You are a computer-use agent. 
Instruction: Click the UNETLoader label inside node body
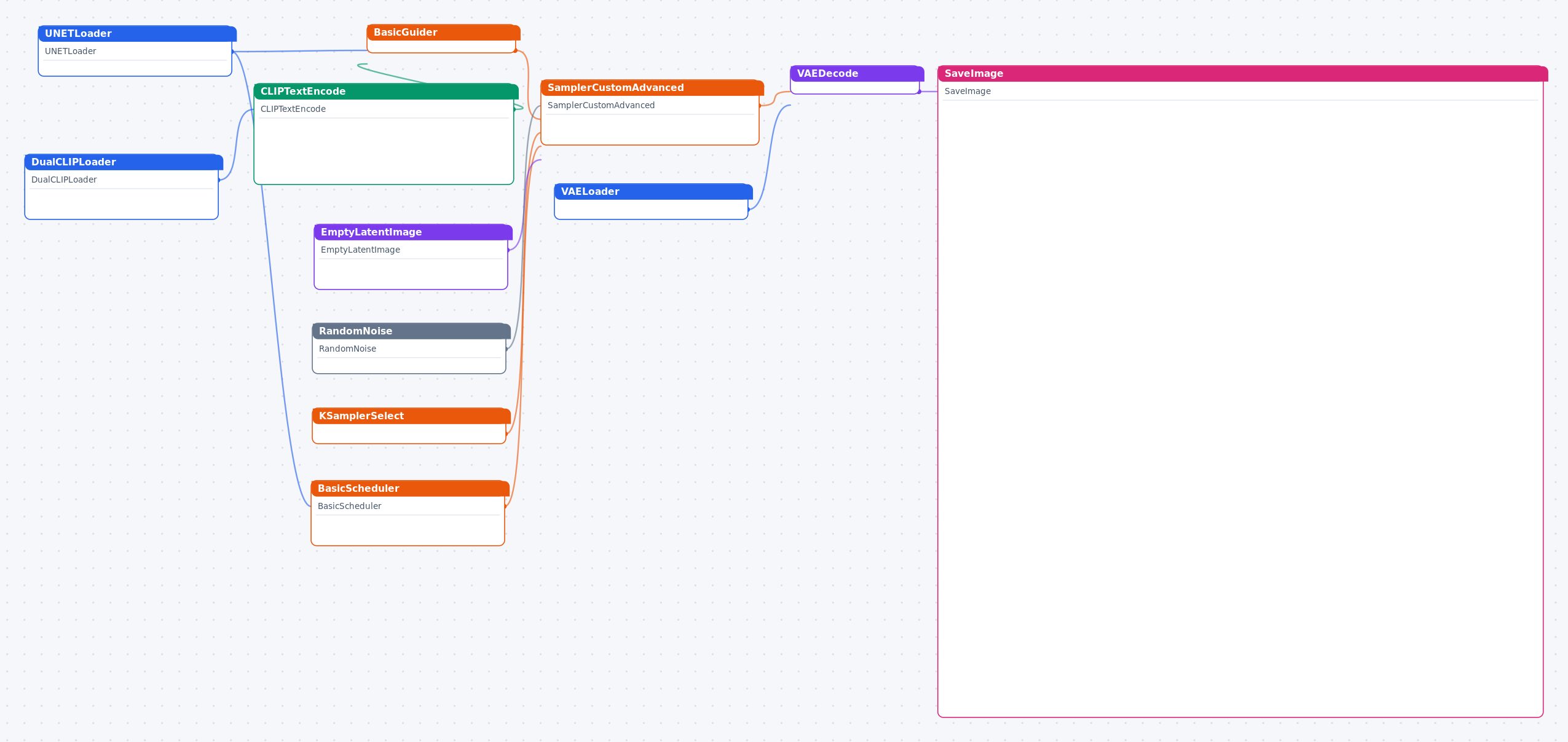point(71,51)
